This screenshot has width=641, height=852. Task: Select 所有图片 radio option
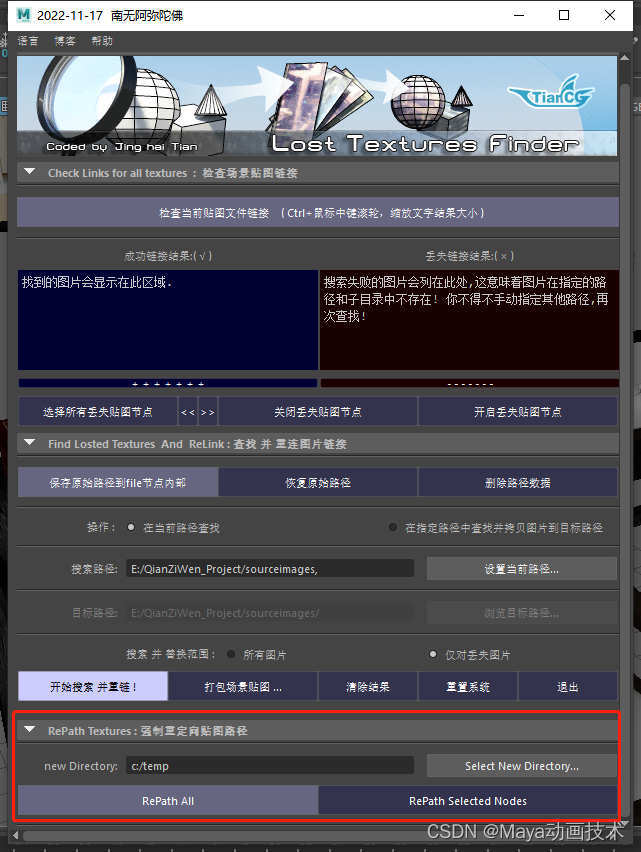(x=231, y=654)
